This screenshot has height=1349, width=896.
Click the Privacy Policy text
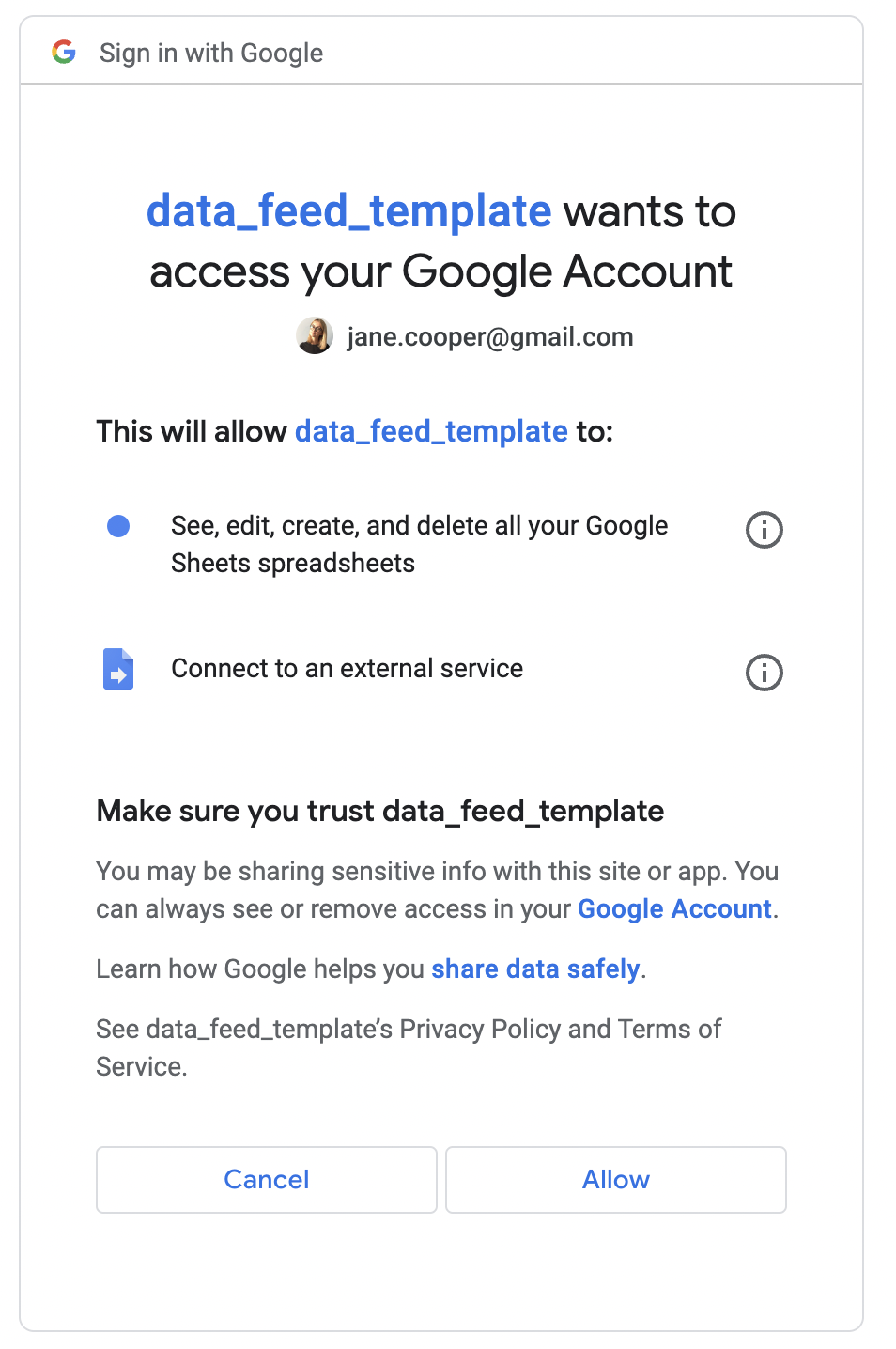pyautogui.click(x=480, y=1030)
